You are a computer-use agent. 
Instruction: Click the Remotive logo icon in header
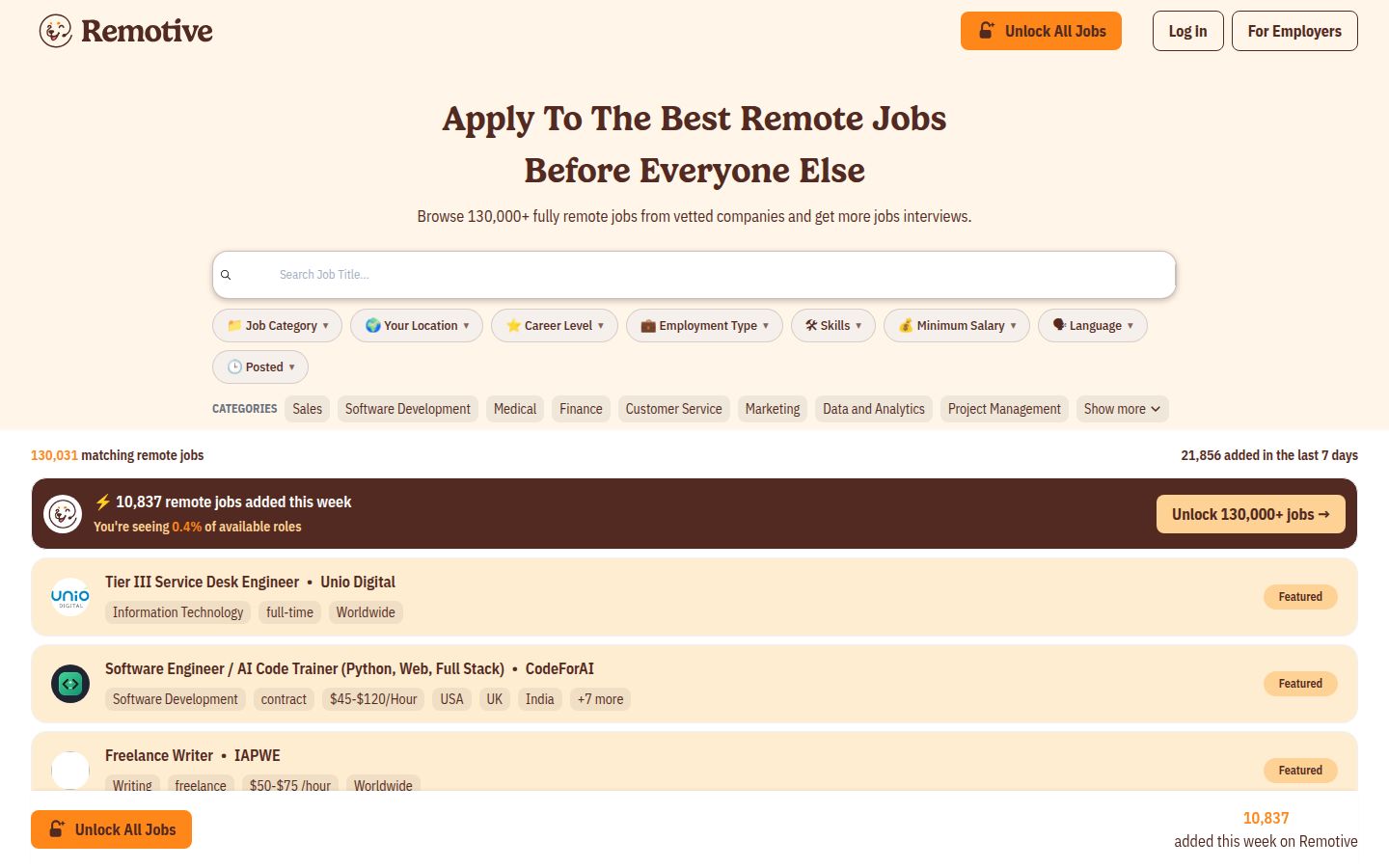click(56, 31)
